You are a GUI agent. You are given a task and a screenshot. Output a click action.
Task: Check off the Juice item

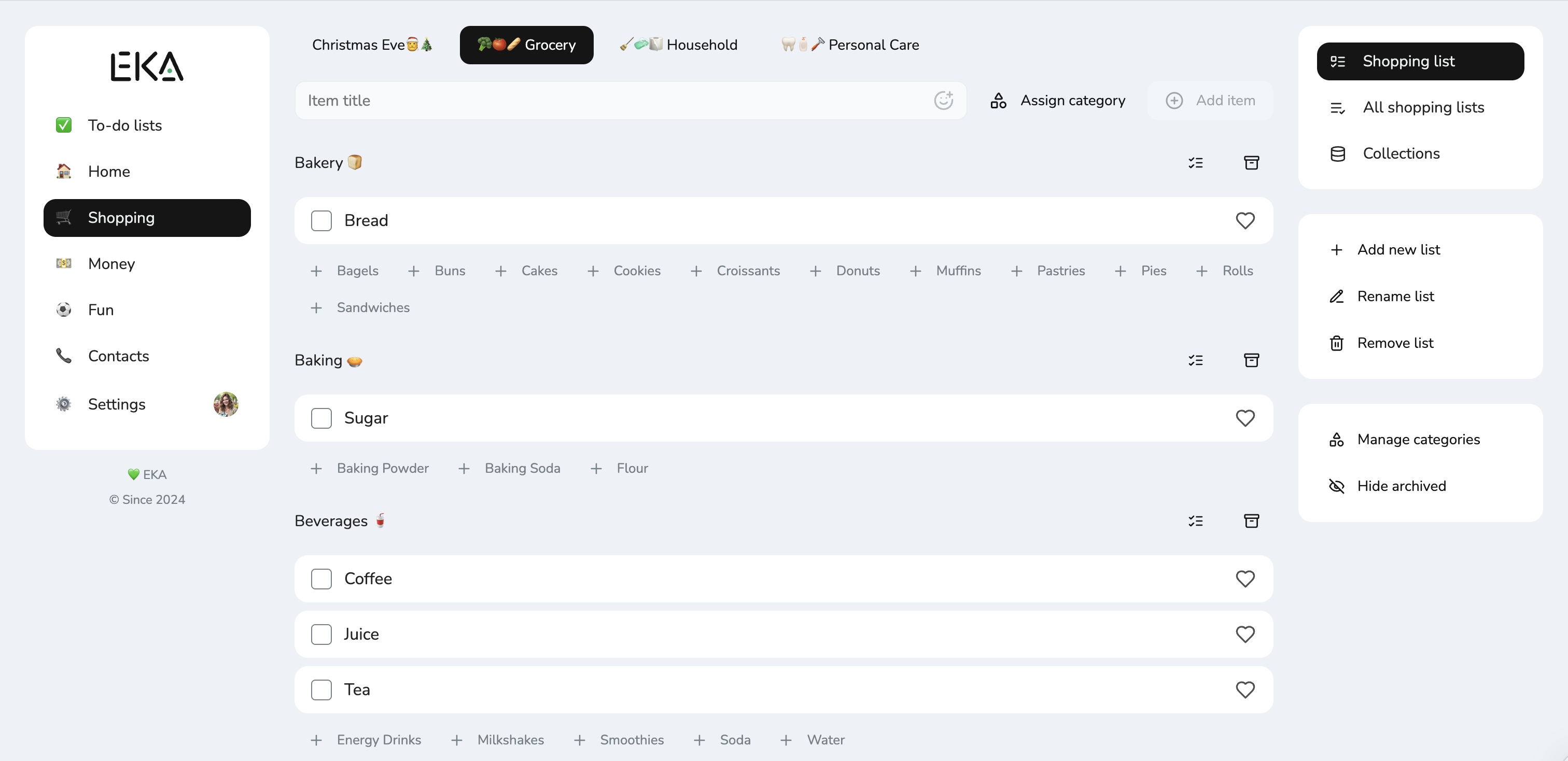(321, 634)
